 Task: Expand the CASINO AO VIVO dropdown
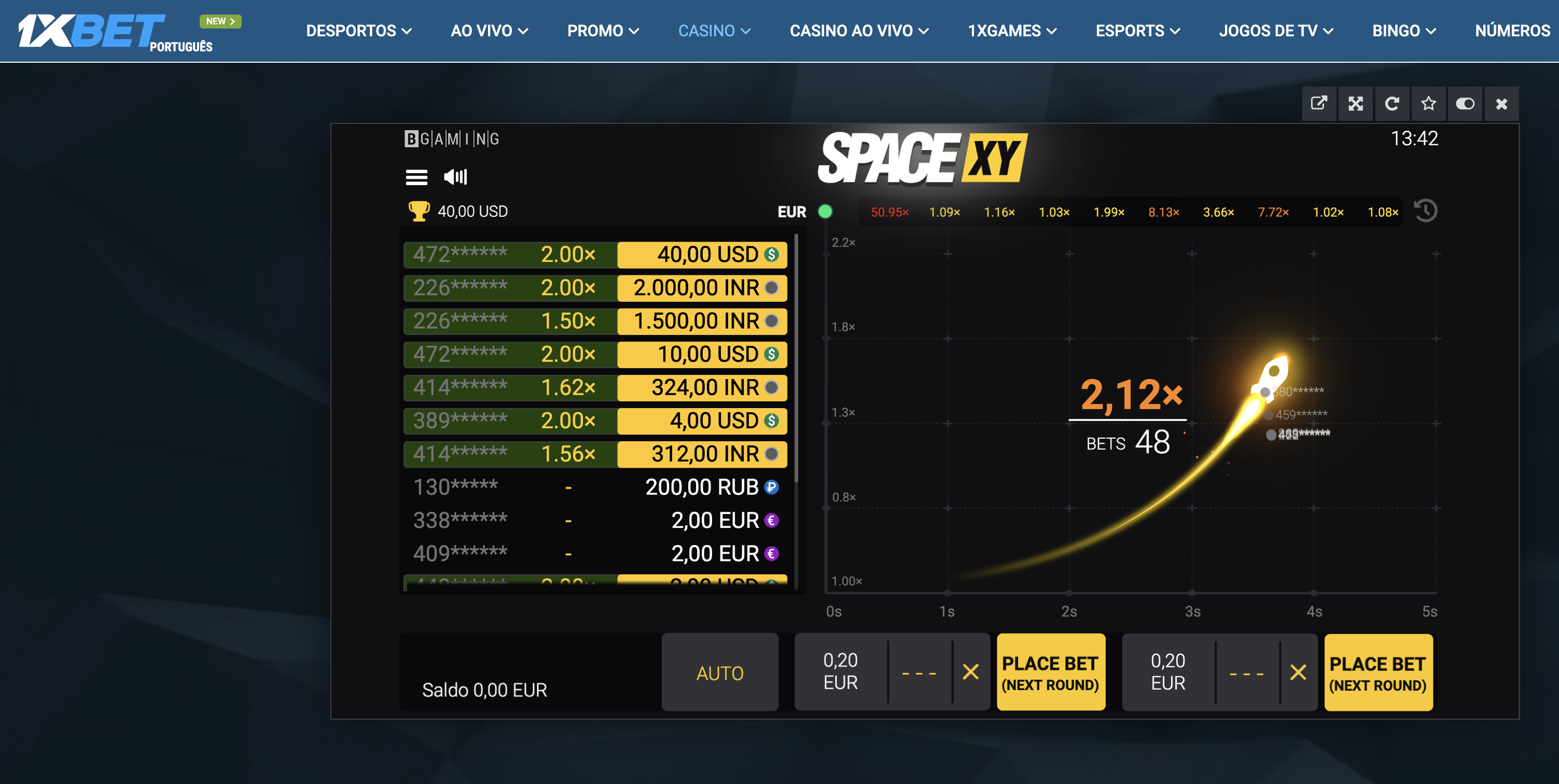(858, 31)
